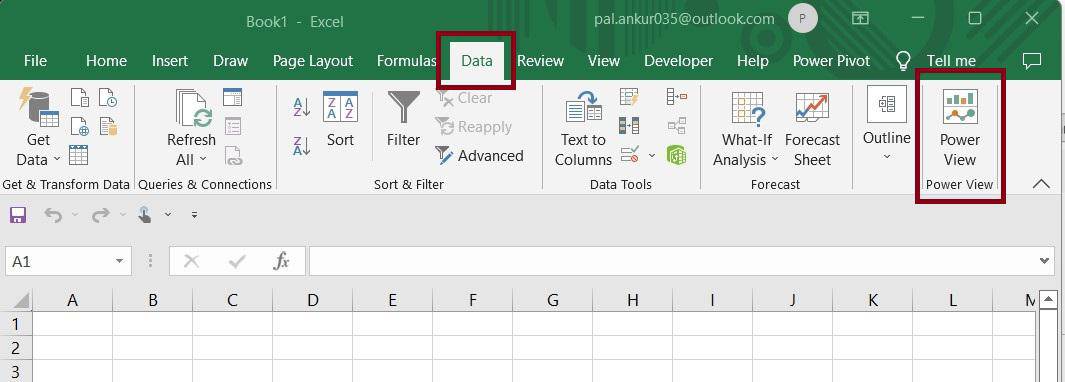The width and height of the screenshot is (1065, 382).
Task: Switch to the Review tab
Action: point(540,60)
